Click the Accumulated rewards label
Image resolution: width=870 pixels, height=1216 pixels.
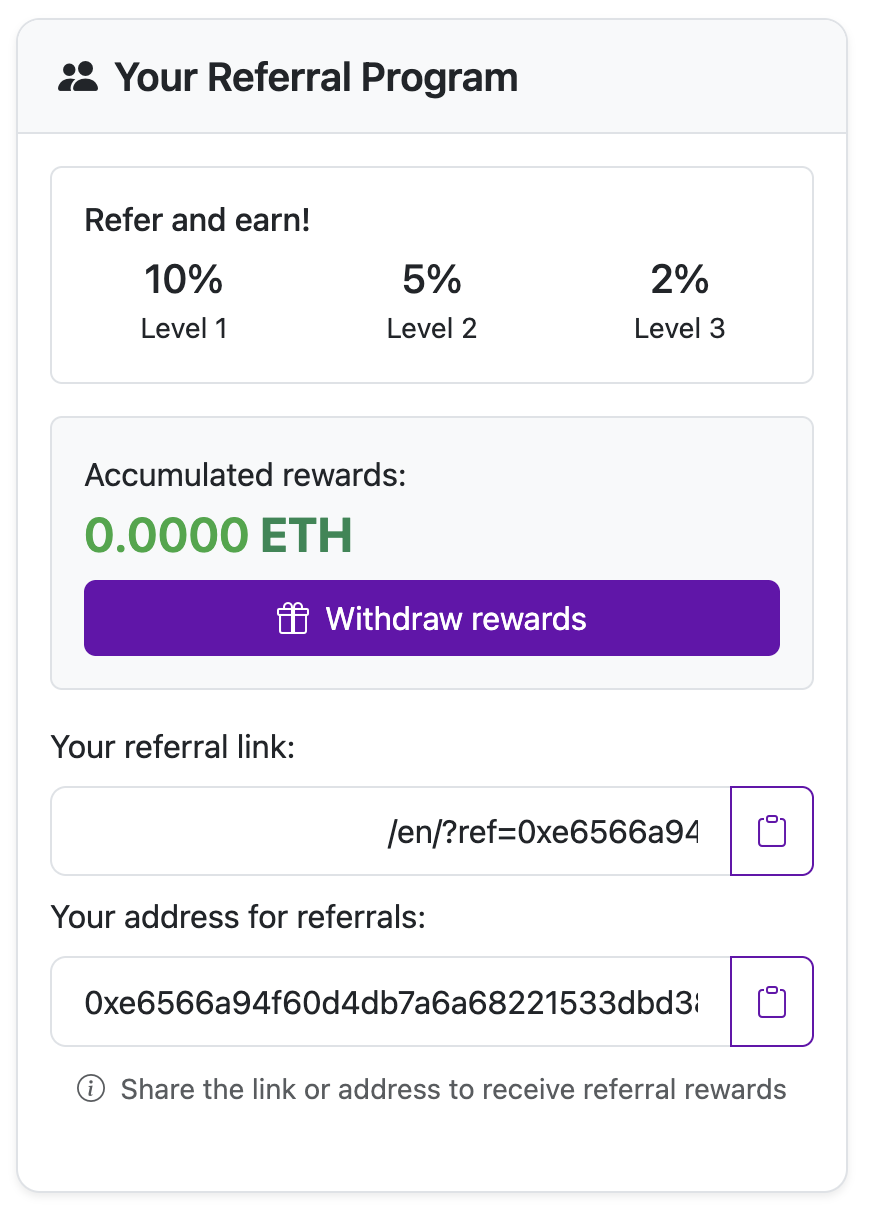click(245, 475)
